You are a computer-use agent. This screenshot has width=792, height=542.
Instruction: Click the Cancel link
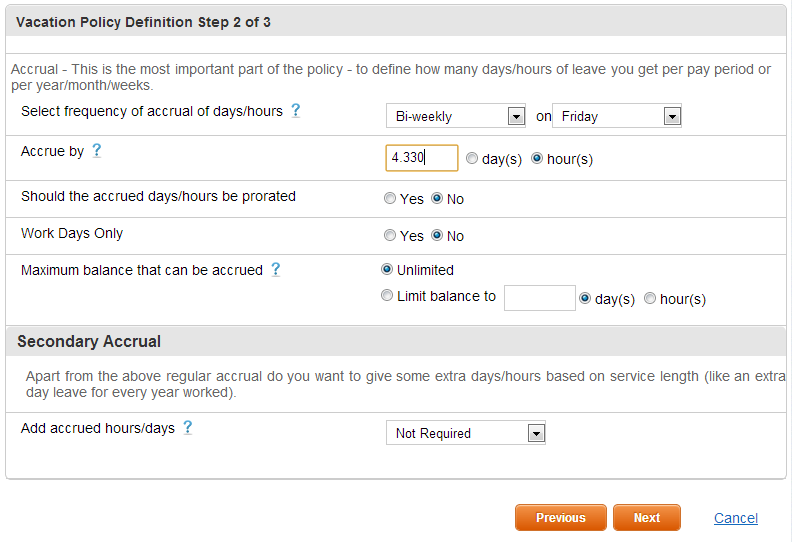pyautogui.click(x=735, y=518)
